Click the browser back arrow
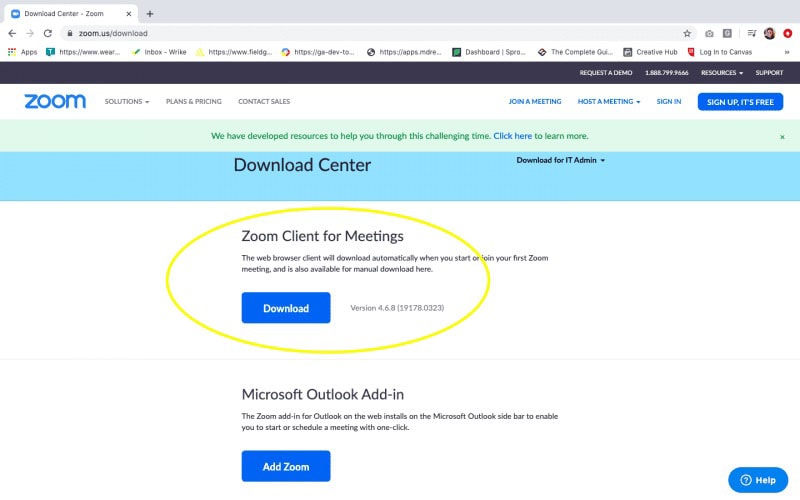 tap(12, 33)
